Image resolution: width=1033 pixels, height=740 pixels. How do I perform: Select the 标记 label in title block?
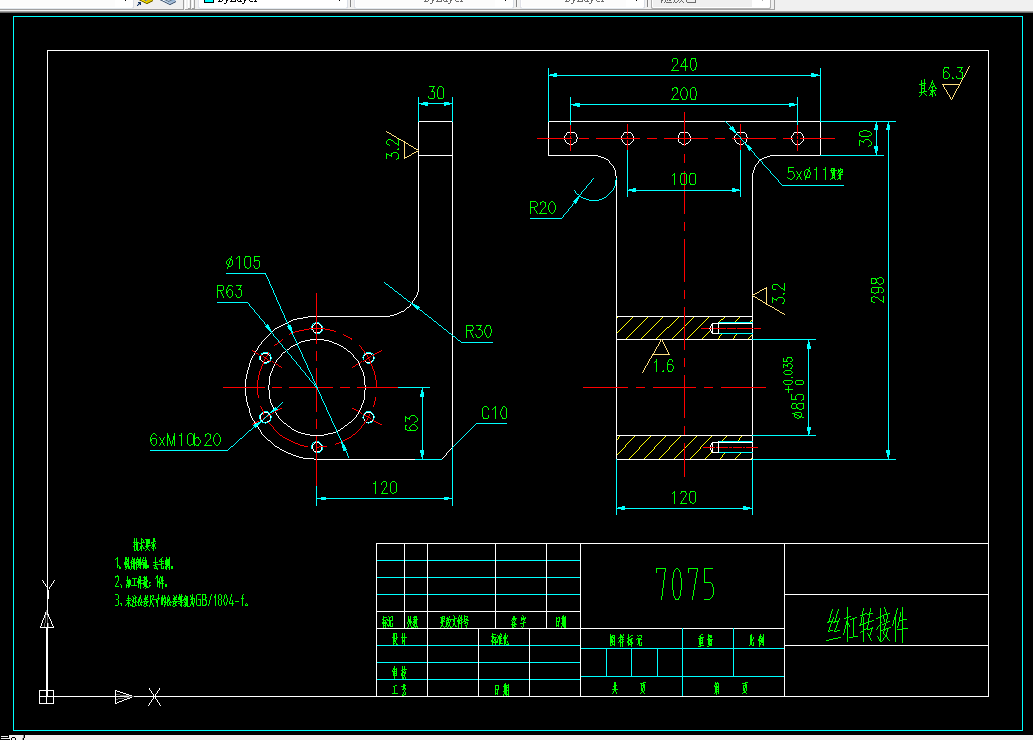point(387,622)
